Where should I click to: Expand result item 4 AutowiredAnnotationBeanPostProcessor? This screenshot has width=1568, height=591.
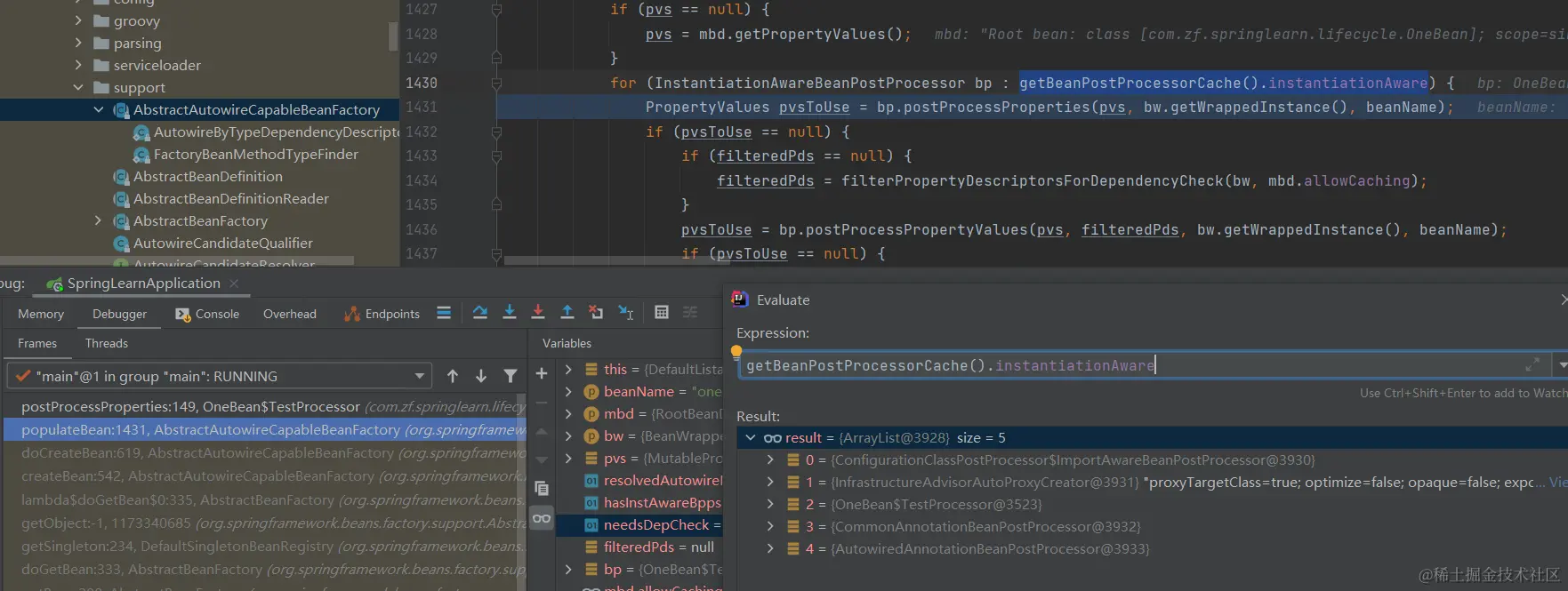(x=770, y=548)
